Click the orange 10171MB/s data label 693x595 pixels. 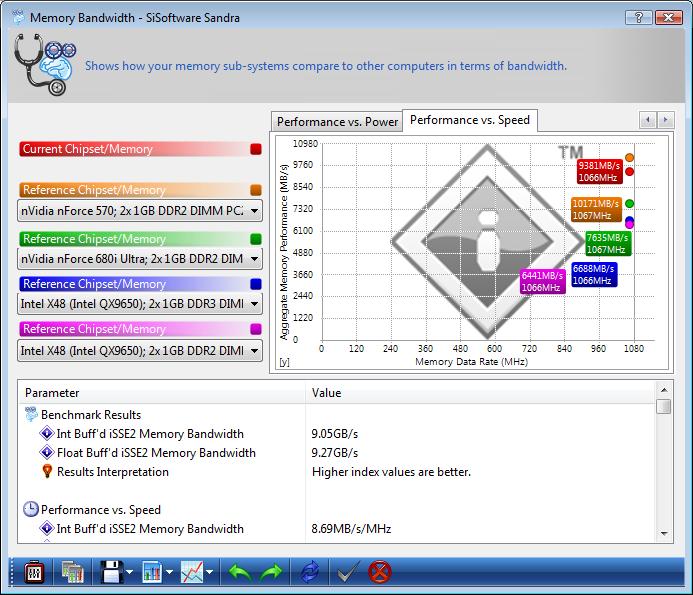pyautogui.click(x=596, y=210)
